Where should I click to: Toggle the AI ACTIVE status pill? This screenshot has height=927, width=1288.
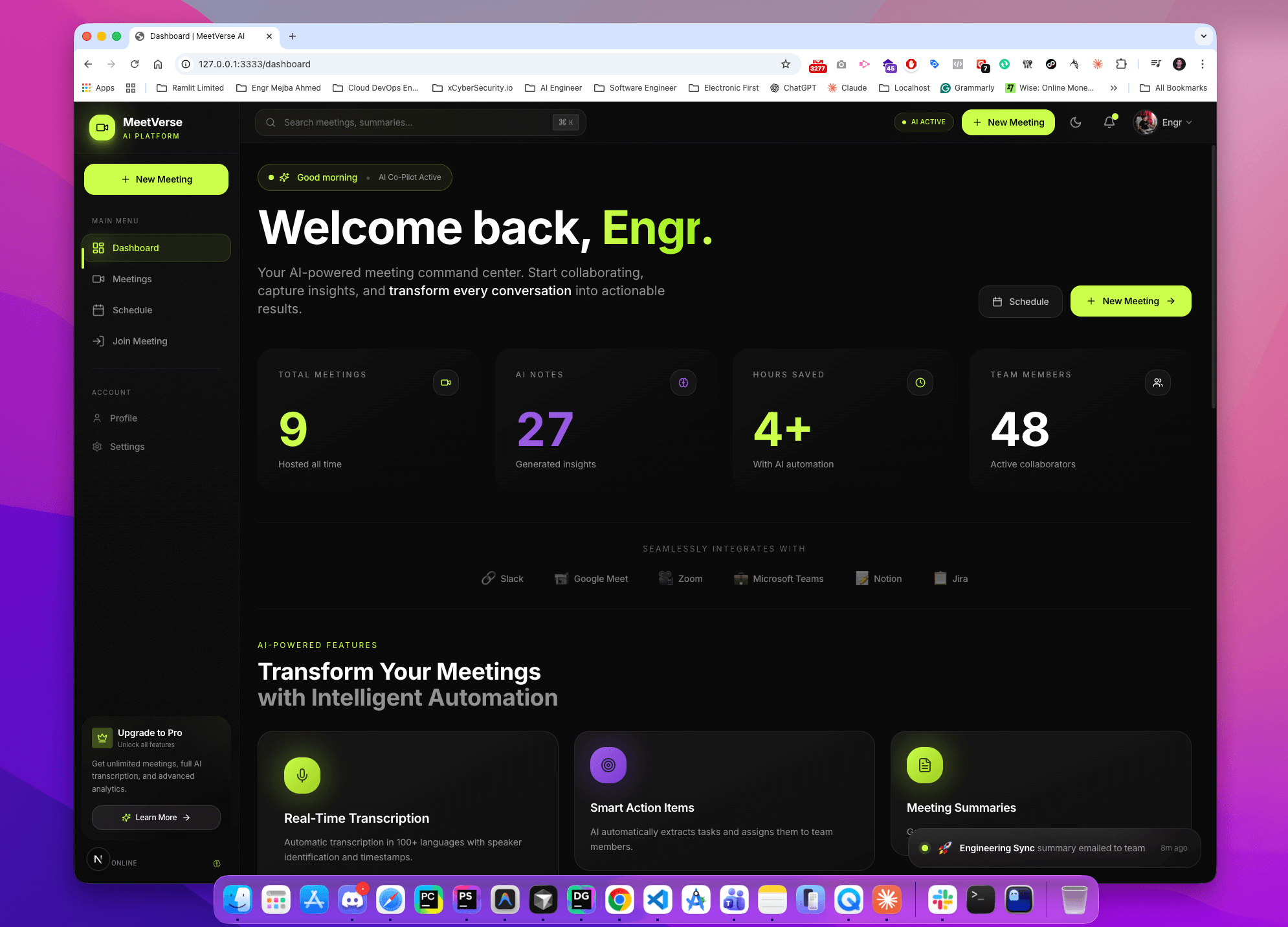924,122
